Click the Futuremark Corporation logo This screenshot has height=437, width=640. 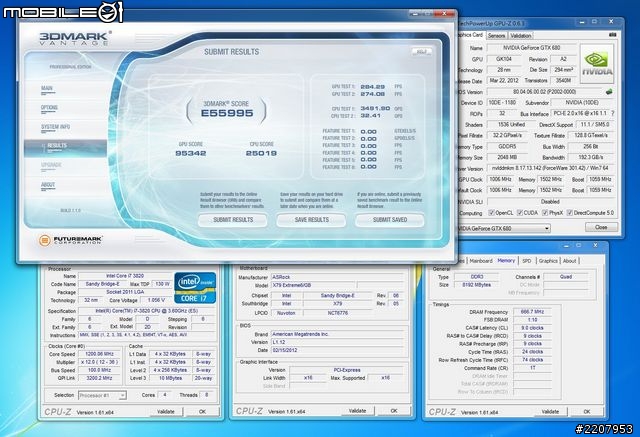click(x=70, y=240)
